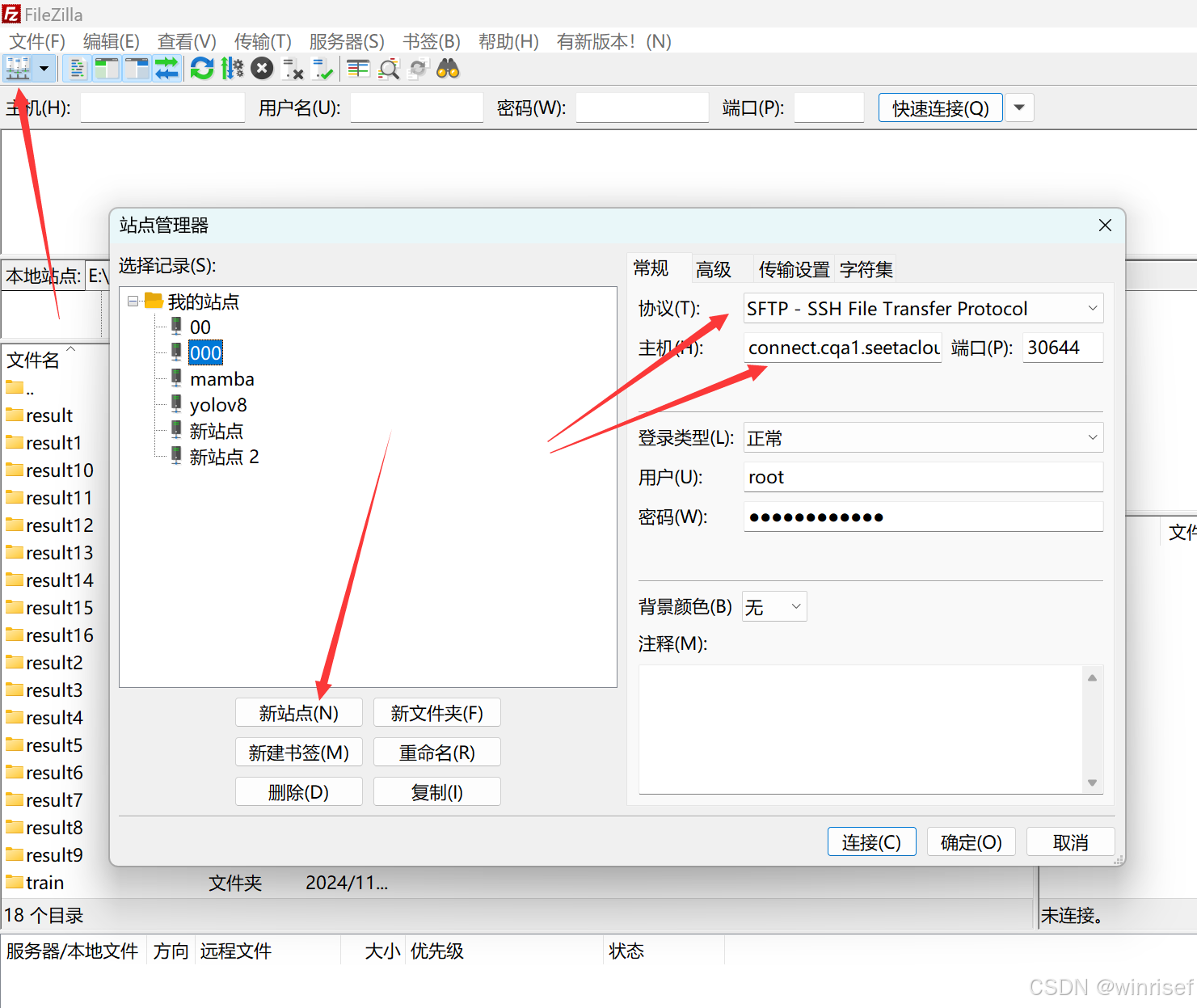This screenshot has height=1008, width=1197.
Task: Open the 登录类型 dropdown showing 正常
Action: click(923, 437)
